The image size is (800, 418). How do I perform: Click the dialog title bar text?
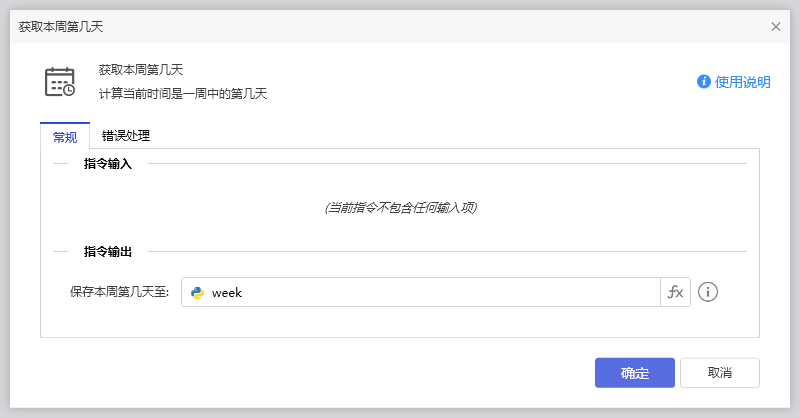coord(61,26)
